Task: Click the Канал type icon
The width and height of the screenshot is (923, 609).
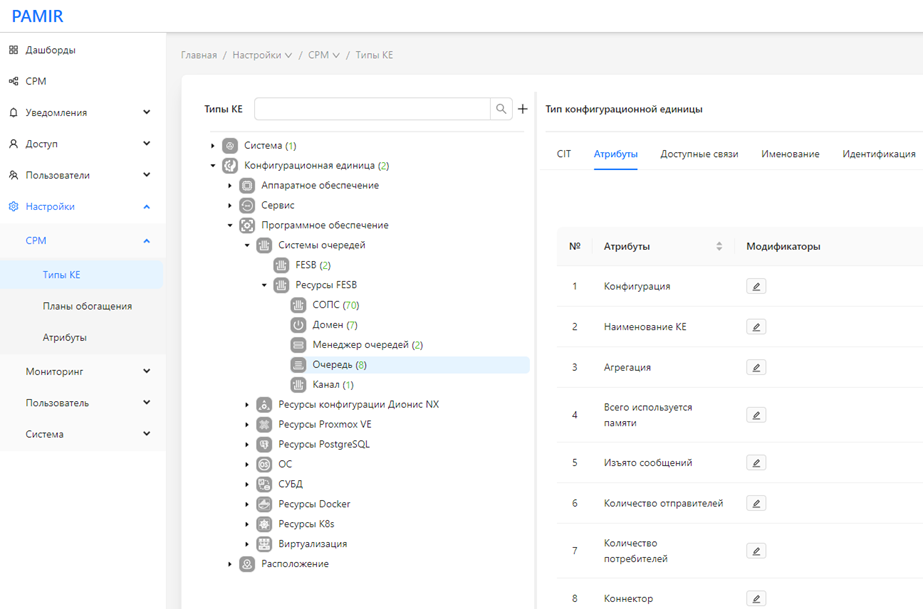Action: click(x=298, y=385)
